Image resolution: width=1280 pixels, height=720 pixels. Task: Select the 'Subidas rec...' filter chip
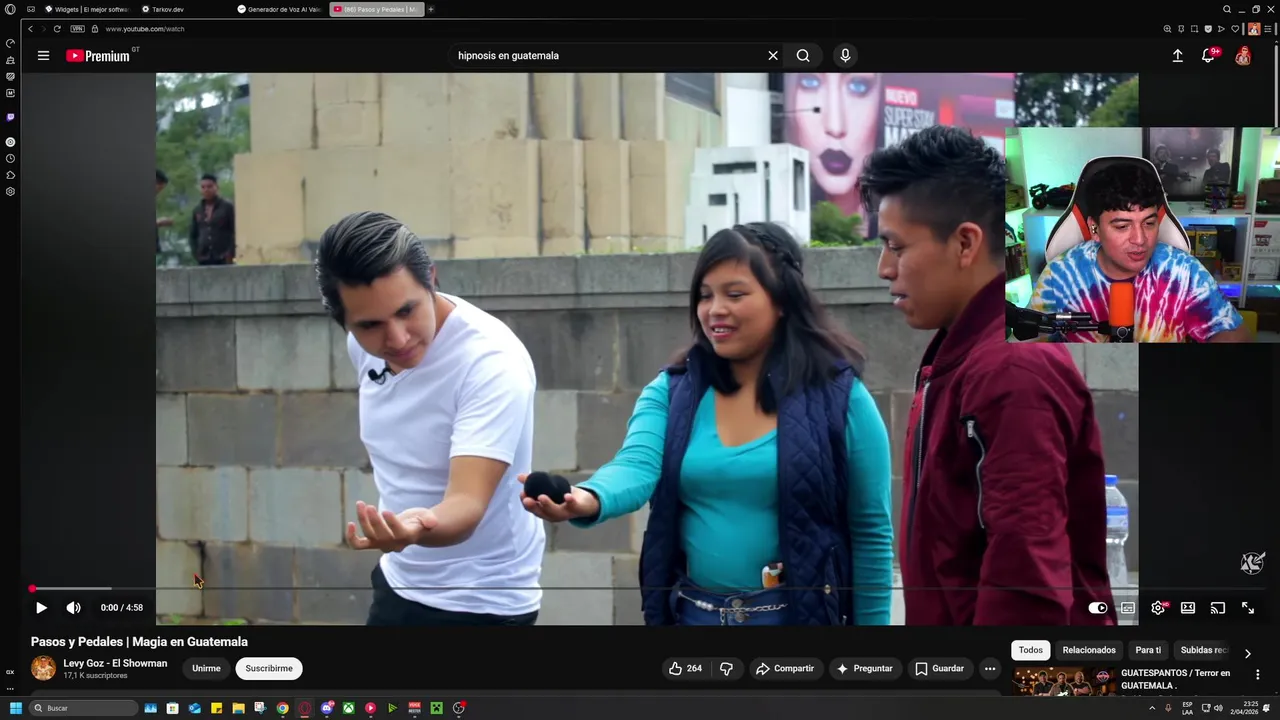click(1204, 650)
